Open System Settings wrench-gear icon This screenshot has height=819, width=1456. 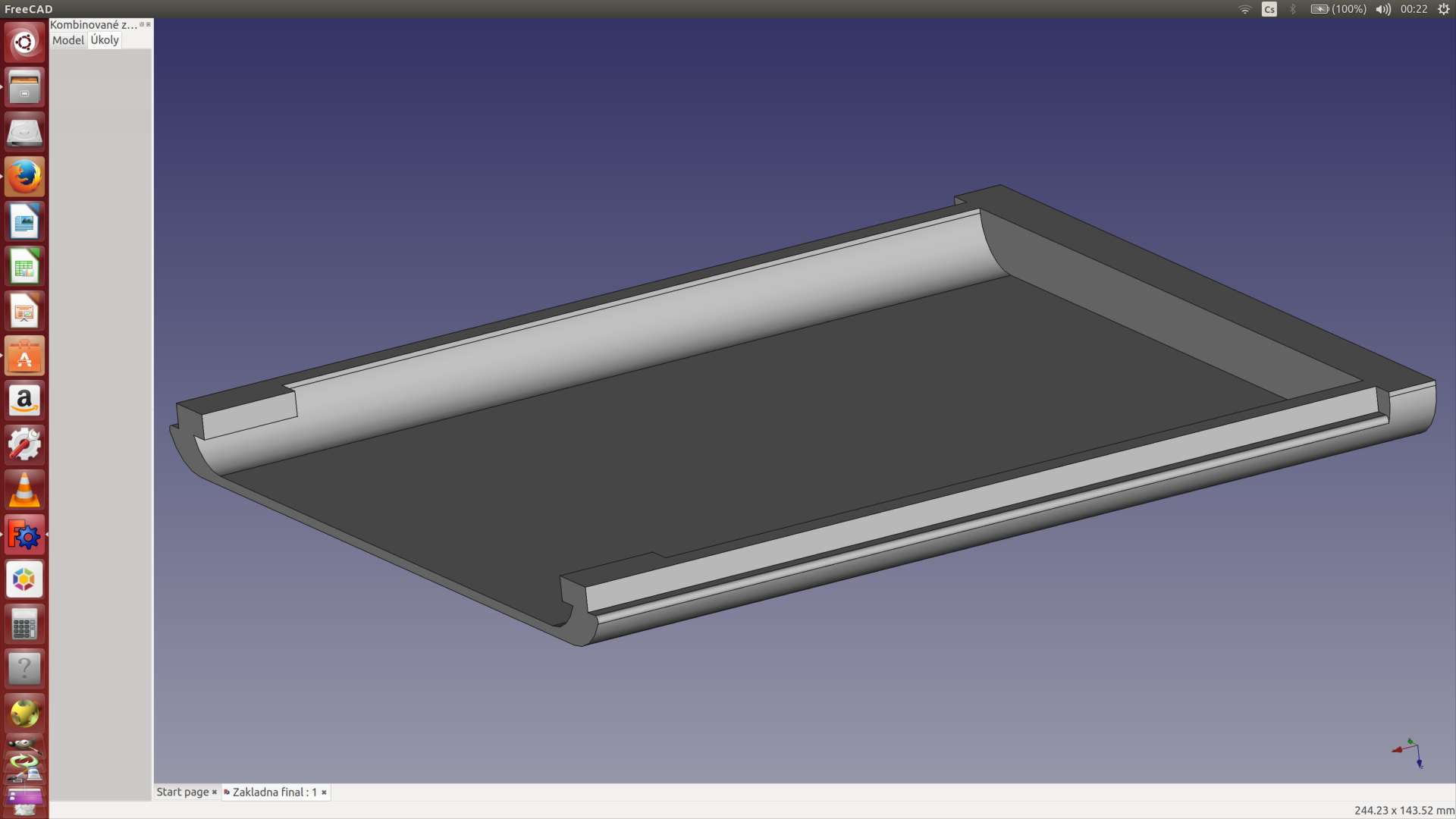[24, 445]
